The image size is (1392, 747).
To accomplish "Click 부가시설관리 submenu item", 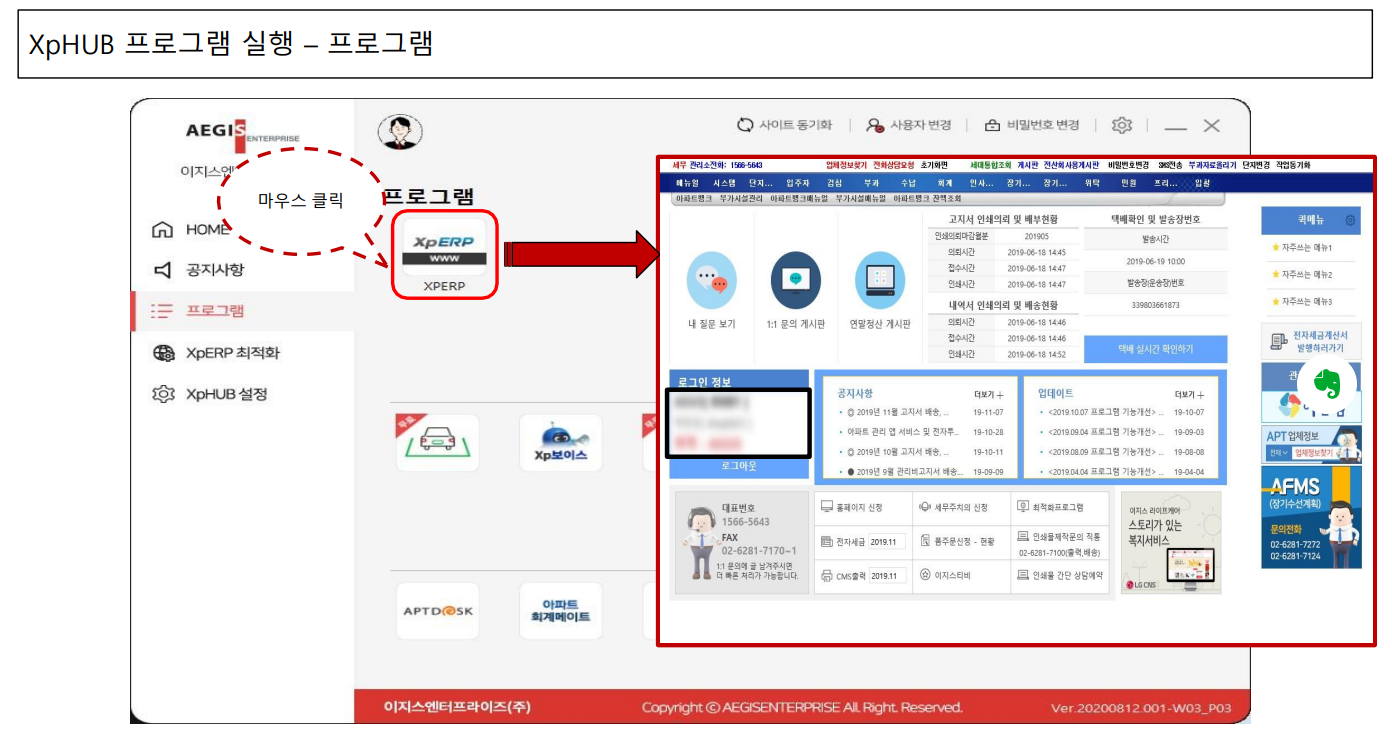I will click(x=741, y=199).
